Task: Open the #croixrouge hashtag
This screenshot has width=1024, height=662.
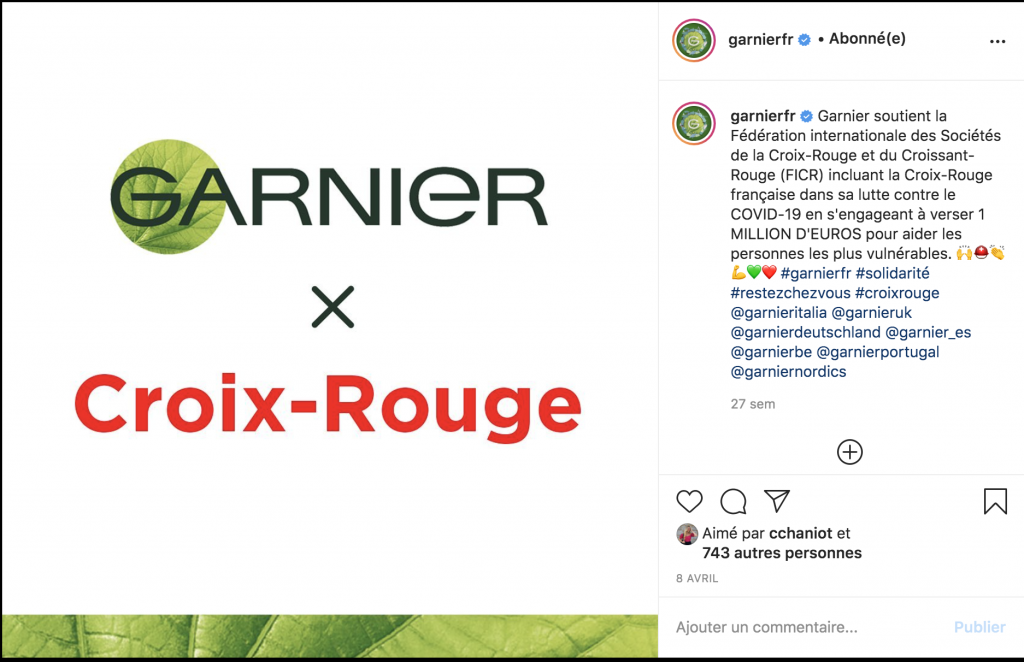Action: point(897,292)
